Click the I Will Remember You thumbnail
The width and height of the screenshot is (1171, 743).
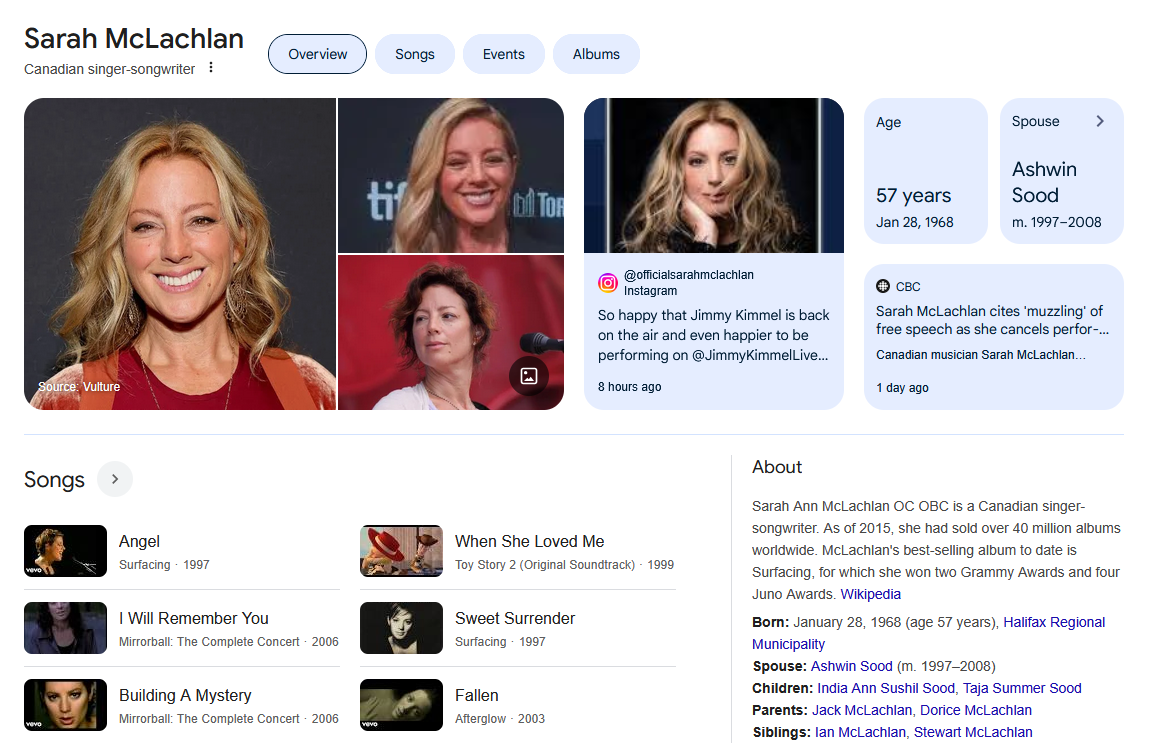click(66, 628)
